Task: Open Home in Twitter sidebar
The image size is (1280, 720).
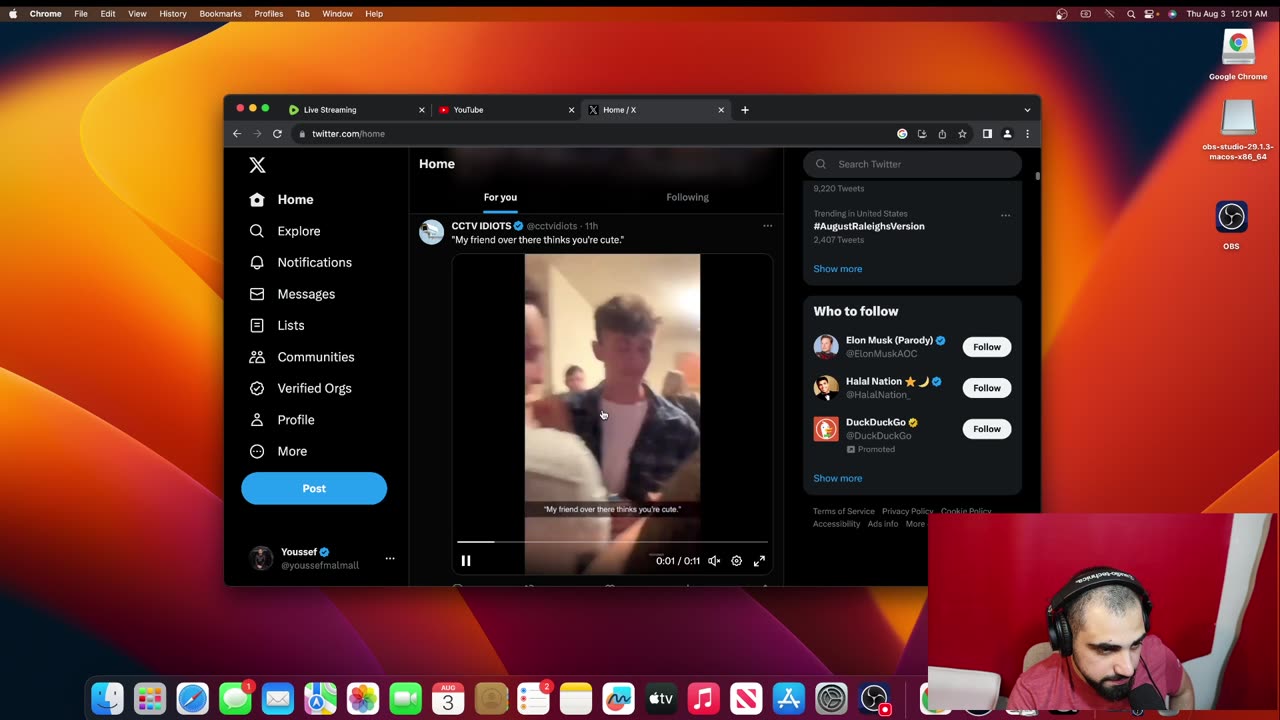Action: tap(281, 200)
